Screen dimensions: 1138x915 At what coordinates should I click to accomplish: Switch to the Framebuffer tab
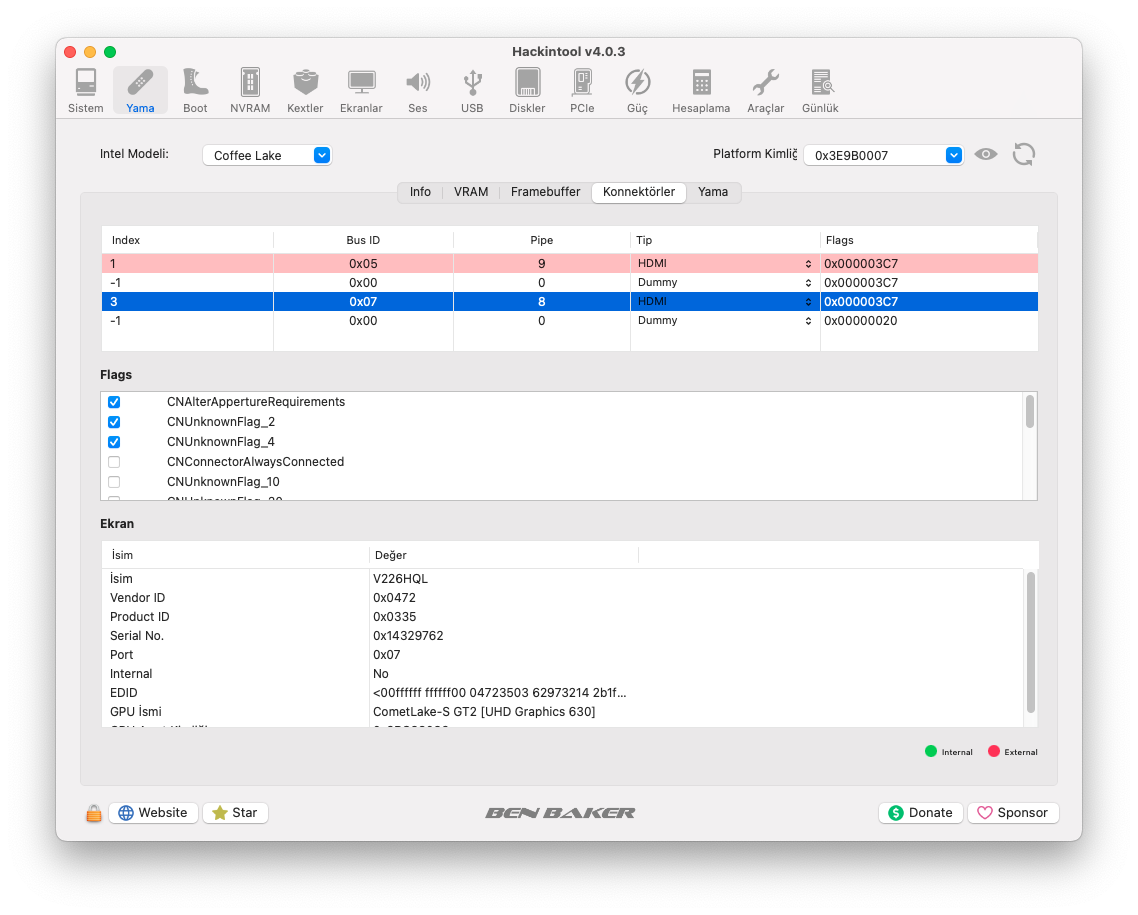coord(545,192)
